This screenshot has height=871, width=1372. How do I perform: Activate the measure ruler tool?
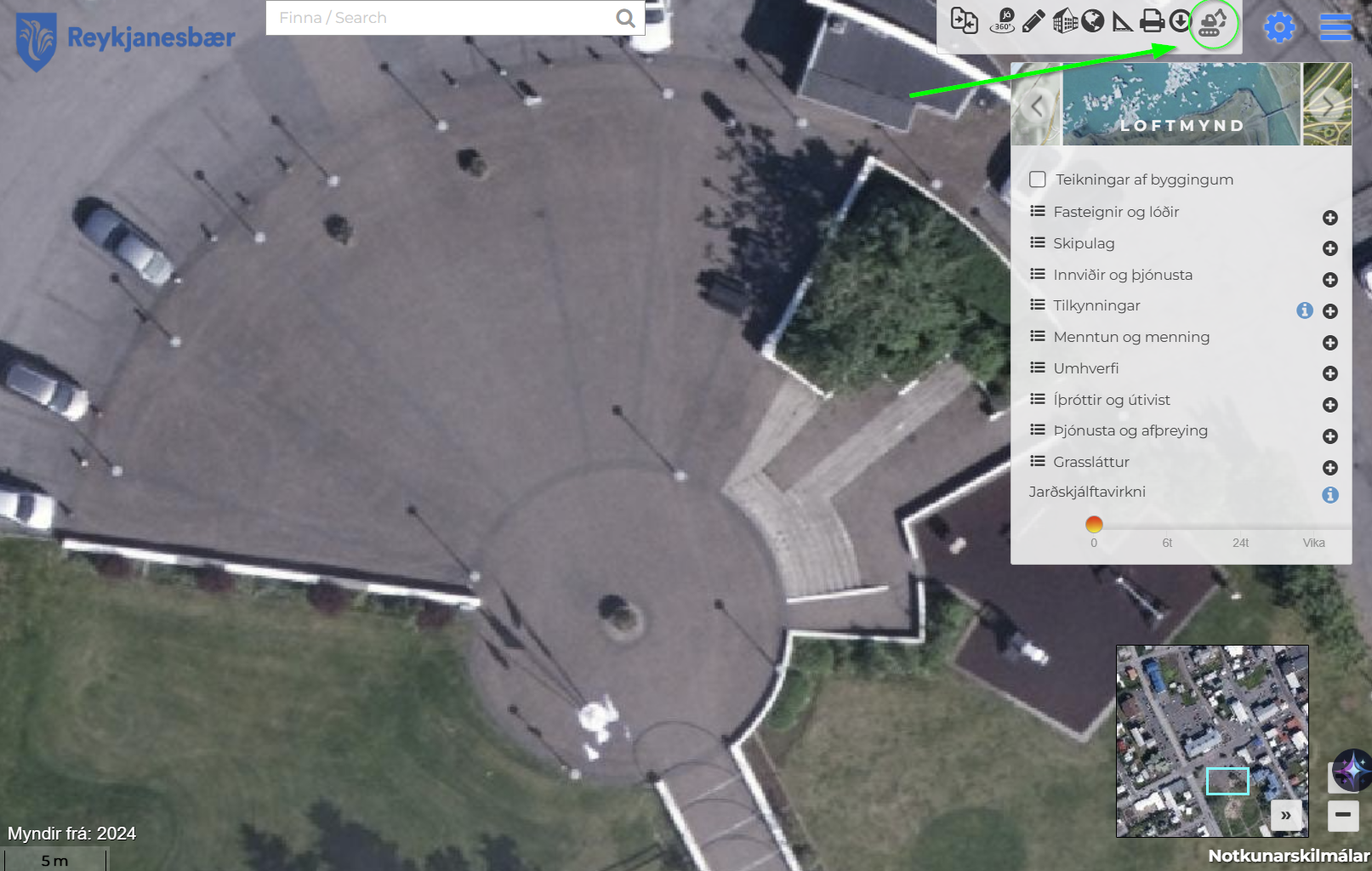(1123, 20)
